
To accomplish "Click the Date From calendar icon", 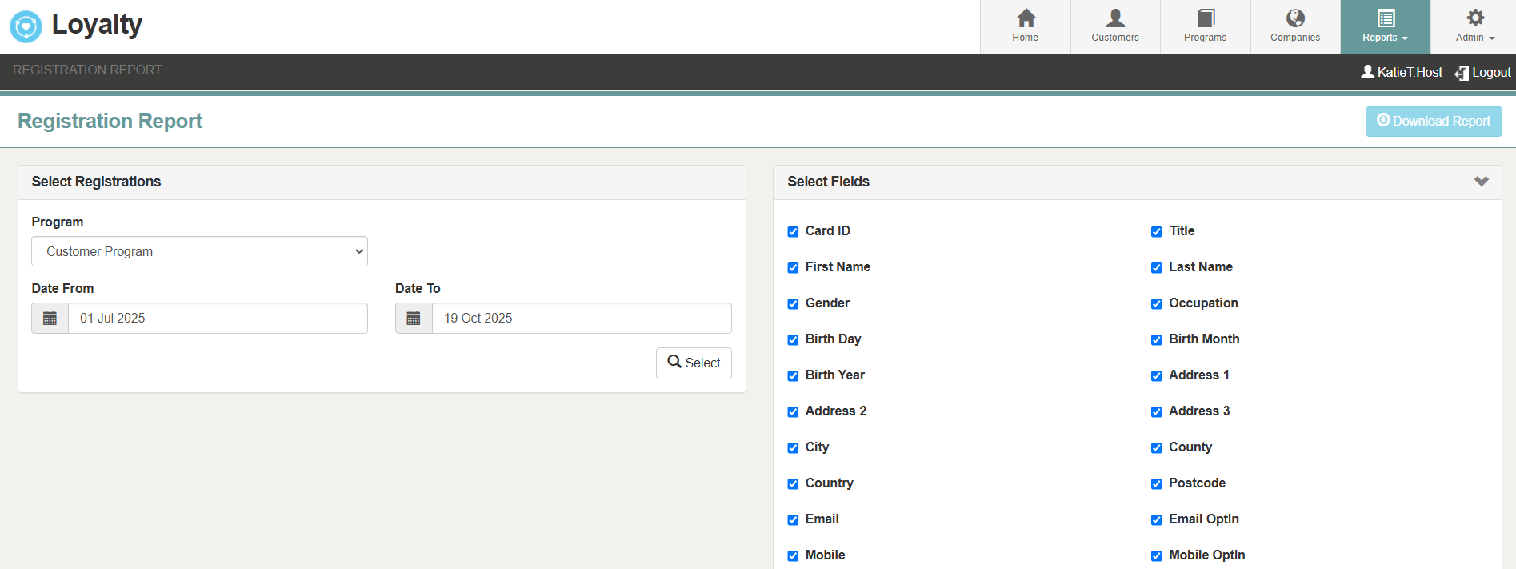I will click(50, 319).
